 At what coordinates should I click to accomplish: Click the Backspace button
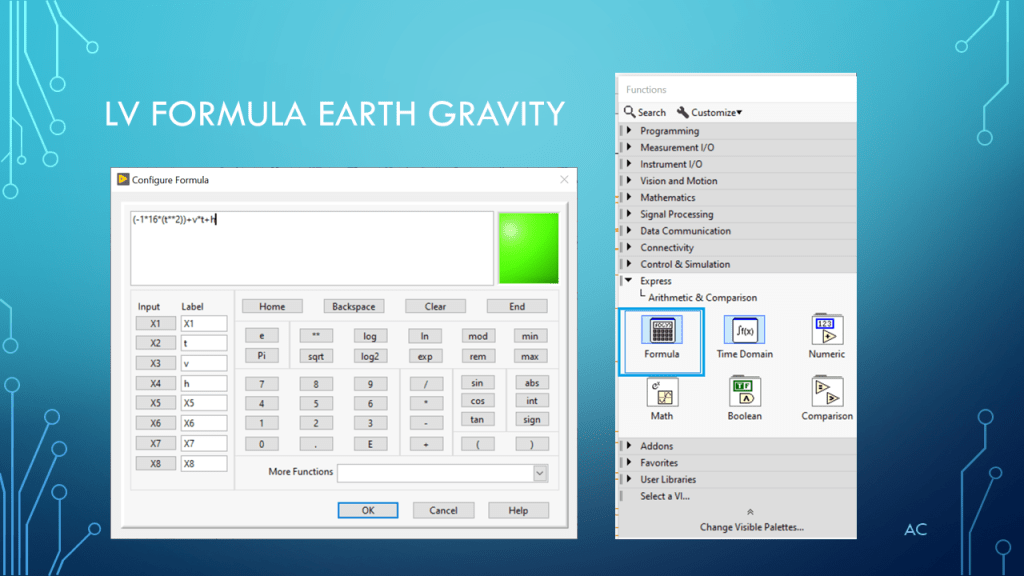[353, 307]
